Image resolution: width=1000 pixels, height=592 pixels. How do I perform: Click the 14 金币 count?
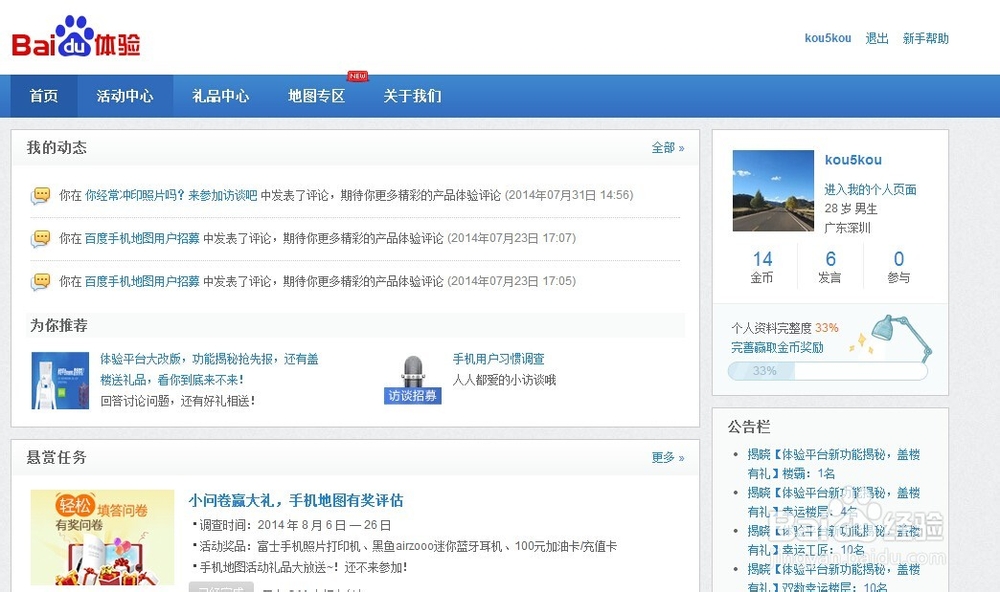762,267
